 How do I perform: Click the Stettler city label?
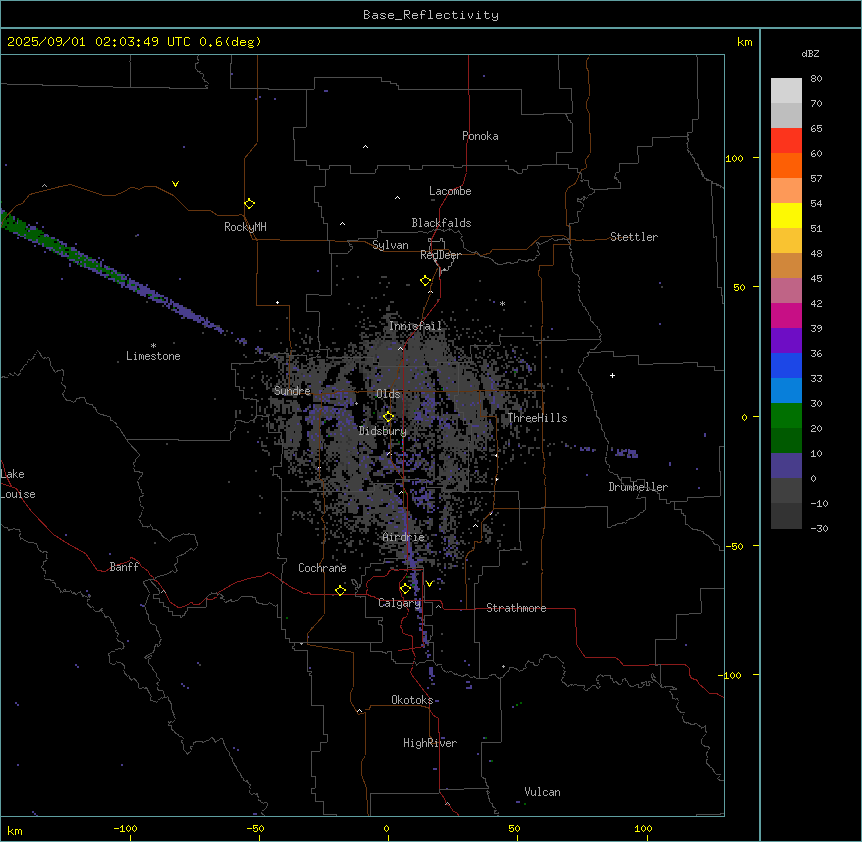pos(633,237)
